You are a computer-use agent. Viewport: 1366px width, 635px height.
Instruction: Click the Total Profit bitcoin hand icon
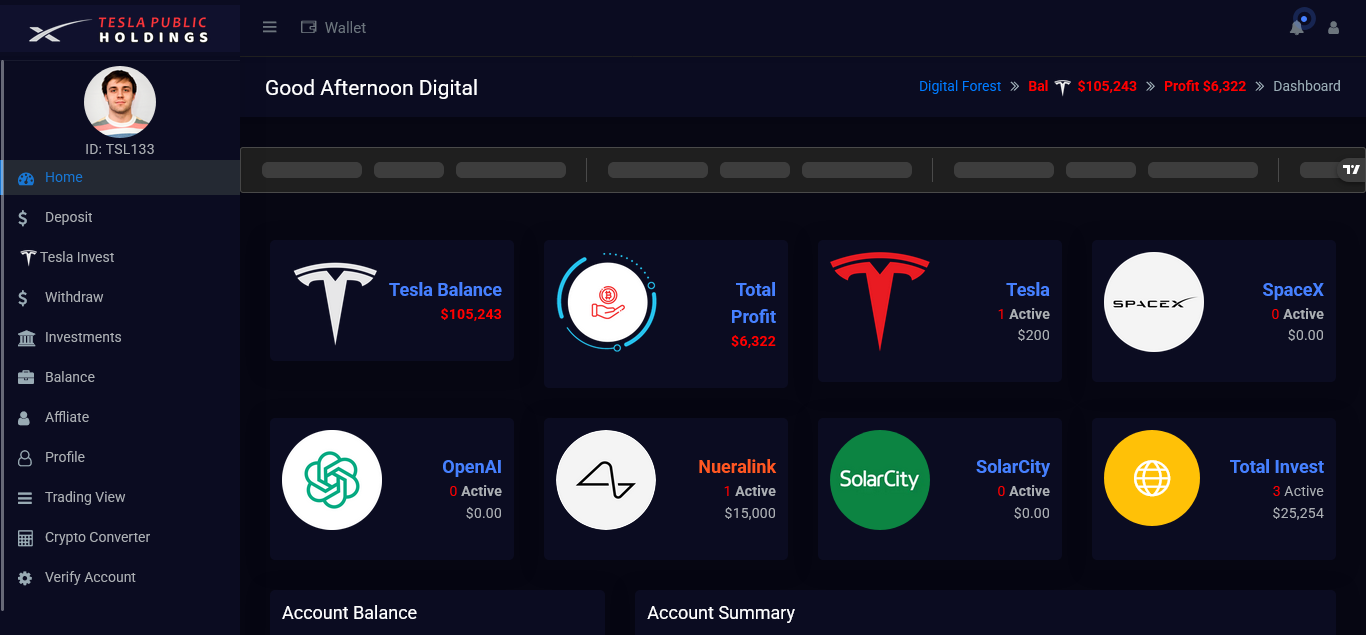click(x=607, y=301)
